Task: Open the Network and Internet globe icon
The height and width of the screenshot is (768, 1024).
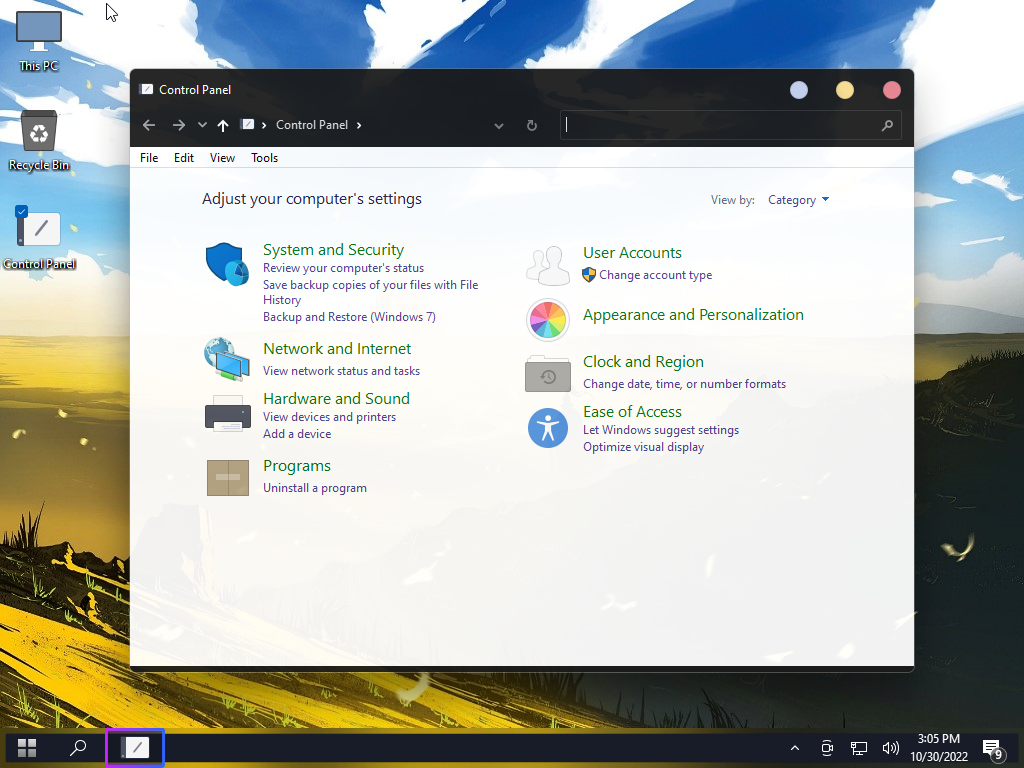Action: point(227,359)
